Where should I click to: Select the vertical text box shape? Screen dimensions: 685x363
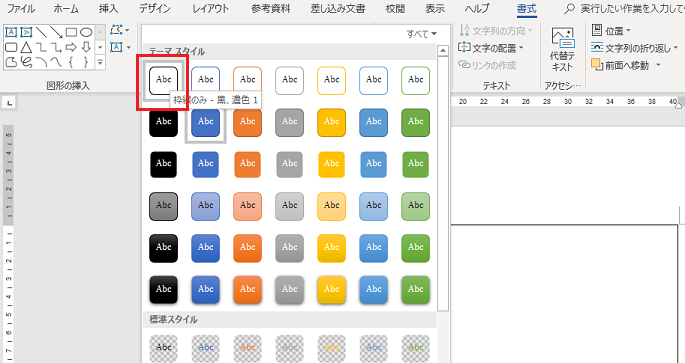coord(26,32)
